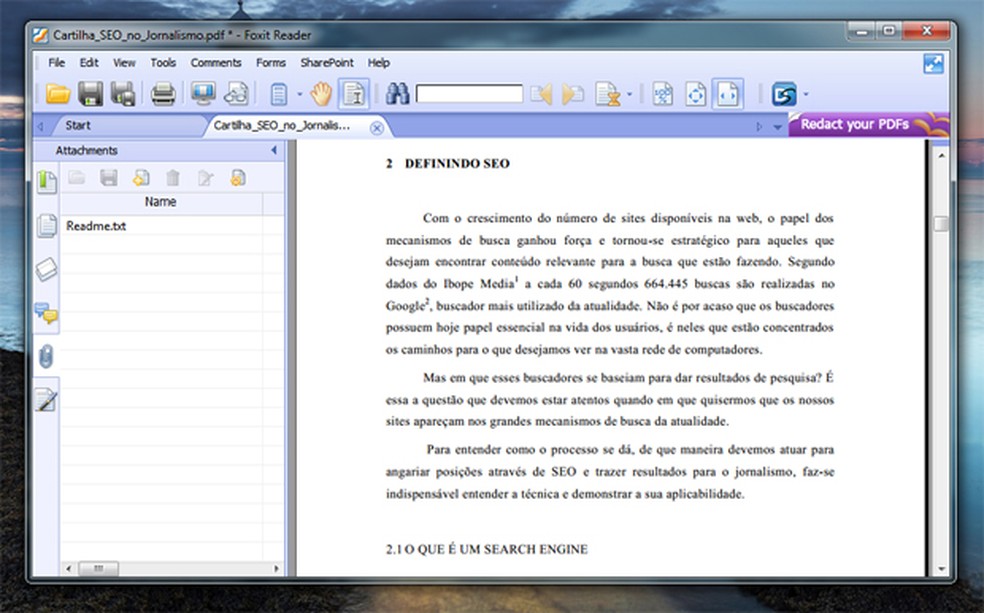Click the Fit Page icon
The height and width of the screenshot is (613, 984).
pyautogui.click(x=695, y=94)
